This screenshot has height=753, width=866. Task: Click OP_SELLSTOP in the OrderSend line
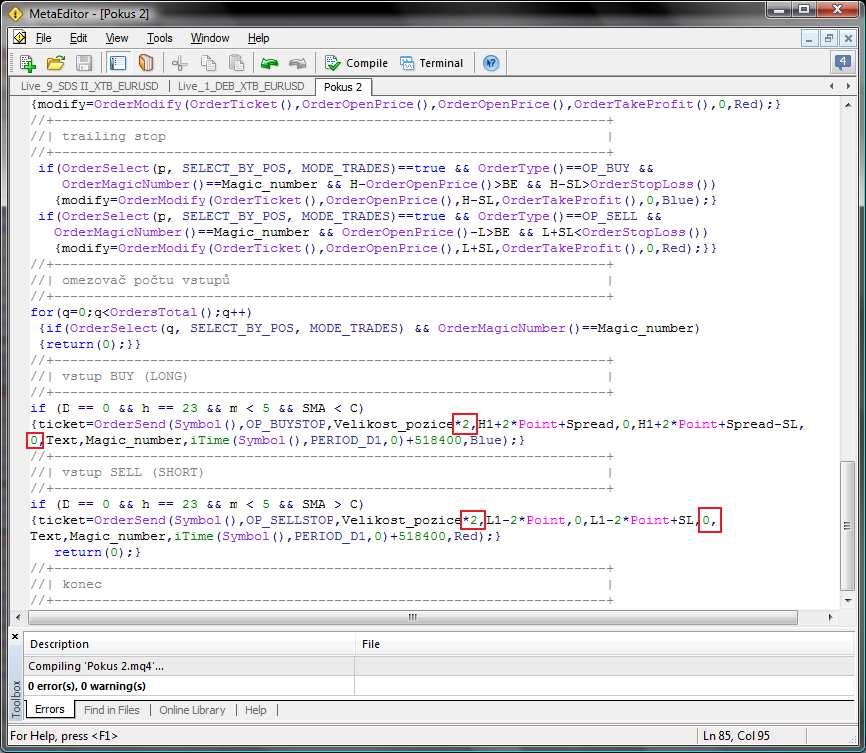pos(289,520)
